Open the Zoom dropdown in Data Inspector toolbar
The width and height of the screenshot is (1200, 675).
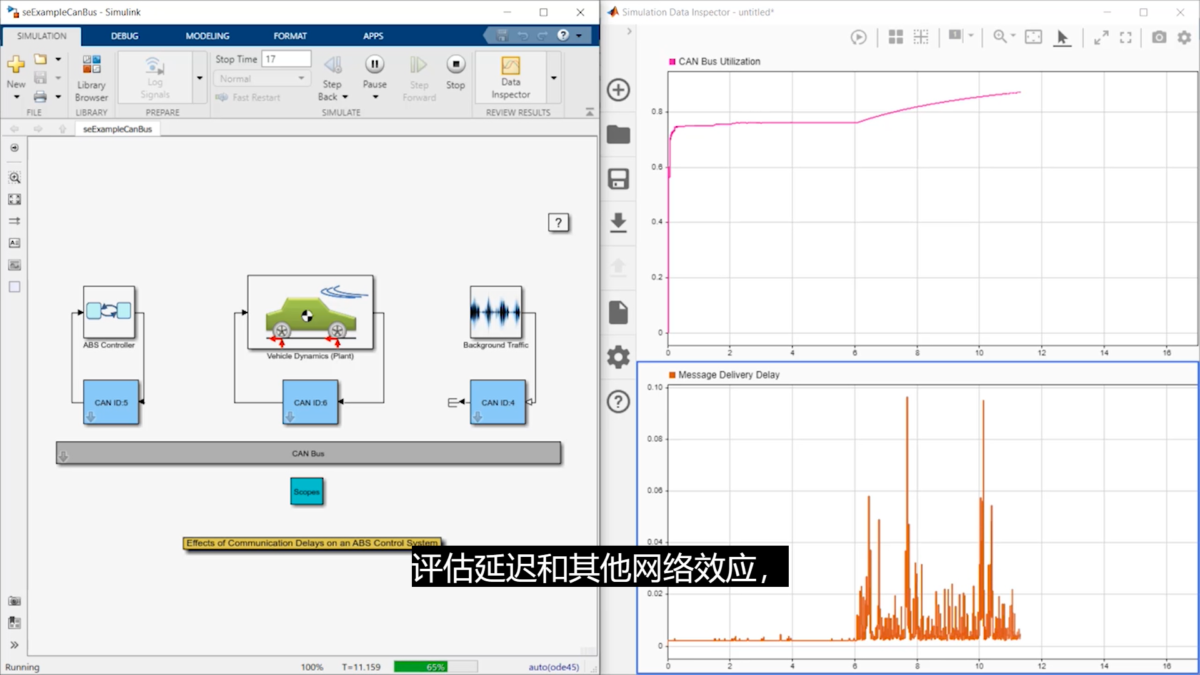tap(1014, 37)
